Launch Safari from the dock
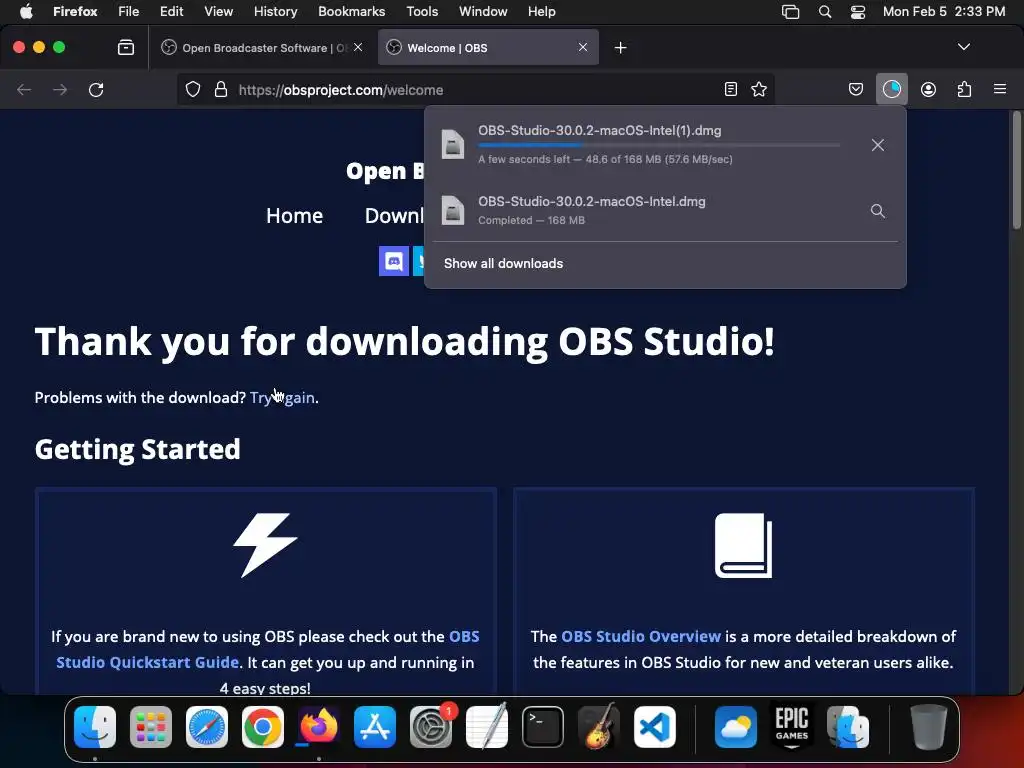Screen dimensions: 1024x768 [206, 727]
